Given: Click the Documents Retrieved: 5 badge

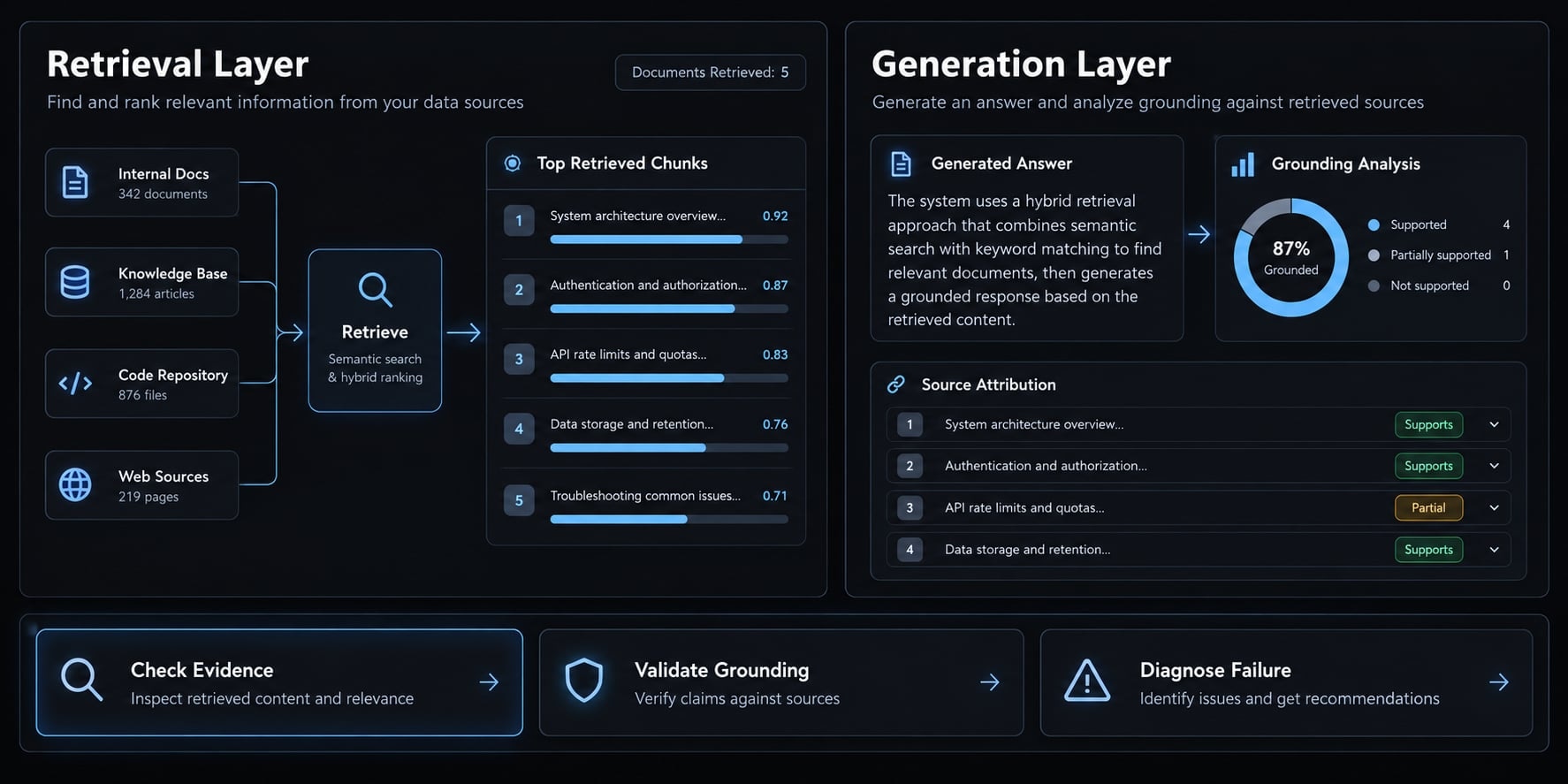Looking at the screenshot, I should 711,72.
